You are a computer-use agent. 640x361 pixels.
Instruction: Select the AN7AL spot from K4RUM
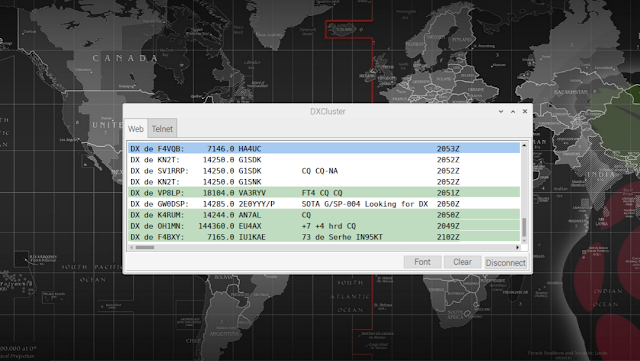324,215
